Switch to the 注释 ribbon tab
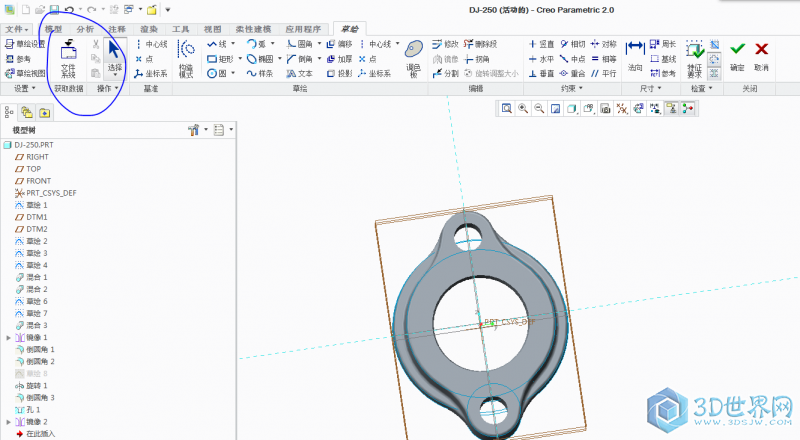800x440 pixels. 117,29
